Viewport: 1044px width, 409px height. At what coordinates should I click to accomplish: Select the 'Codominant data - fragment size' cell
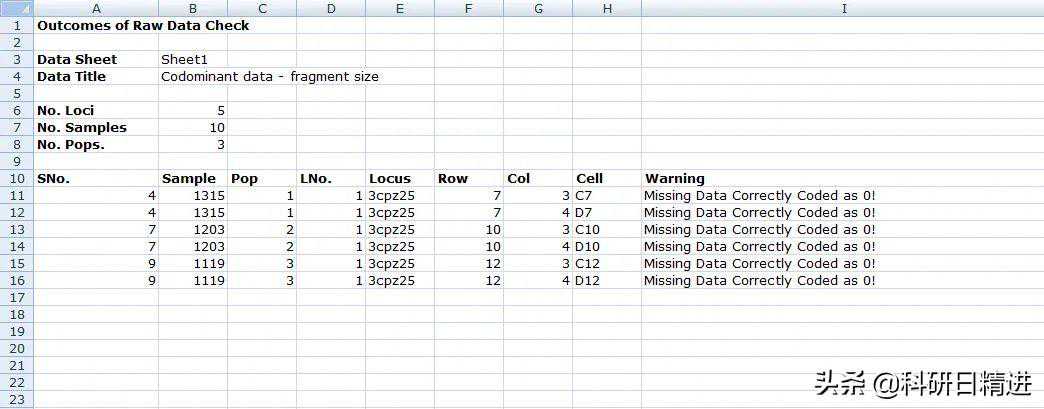pyautogui.click(x=270, y=77)
